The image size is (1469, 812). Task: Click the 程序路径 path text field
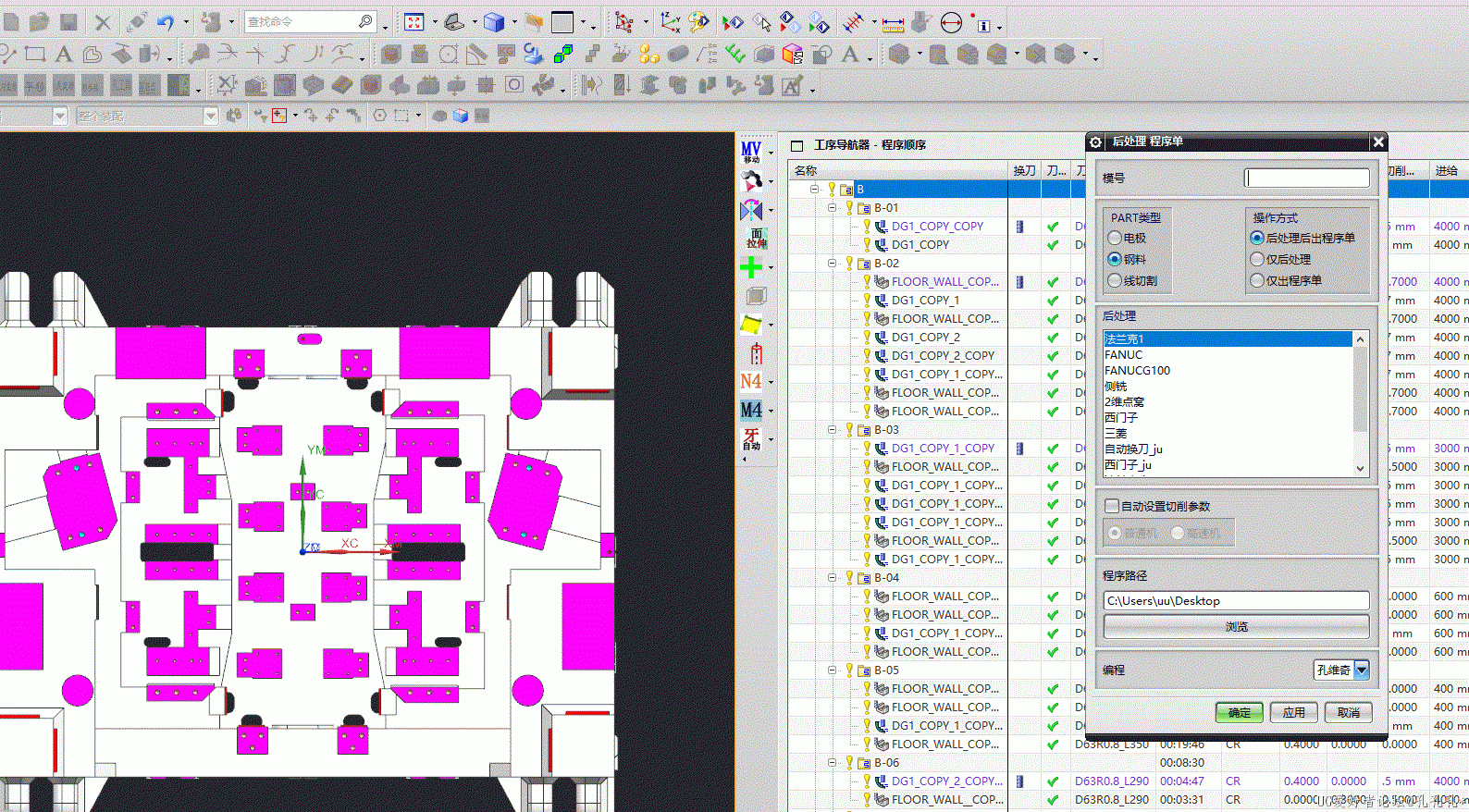pyautogui.click(x=1236, y=600)
